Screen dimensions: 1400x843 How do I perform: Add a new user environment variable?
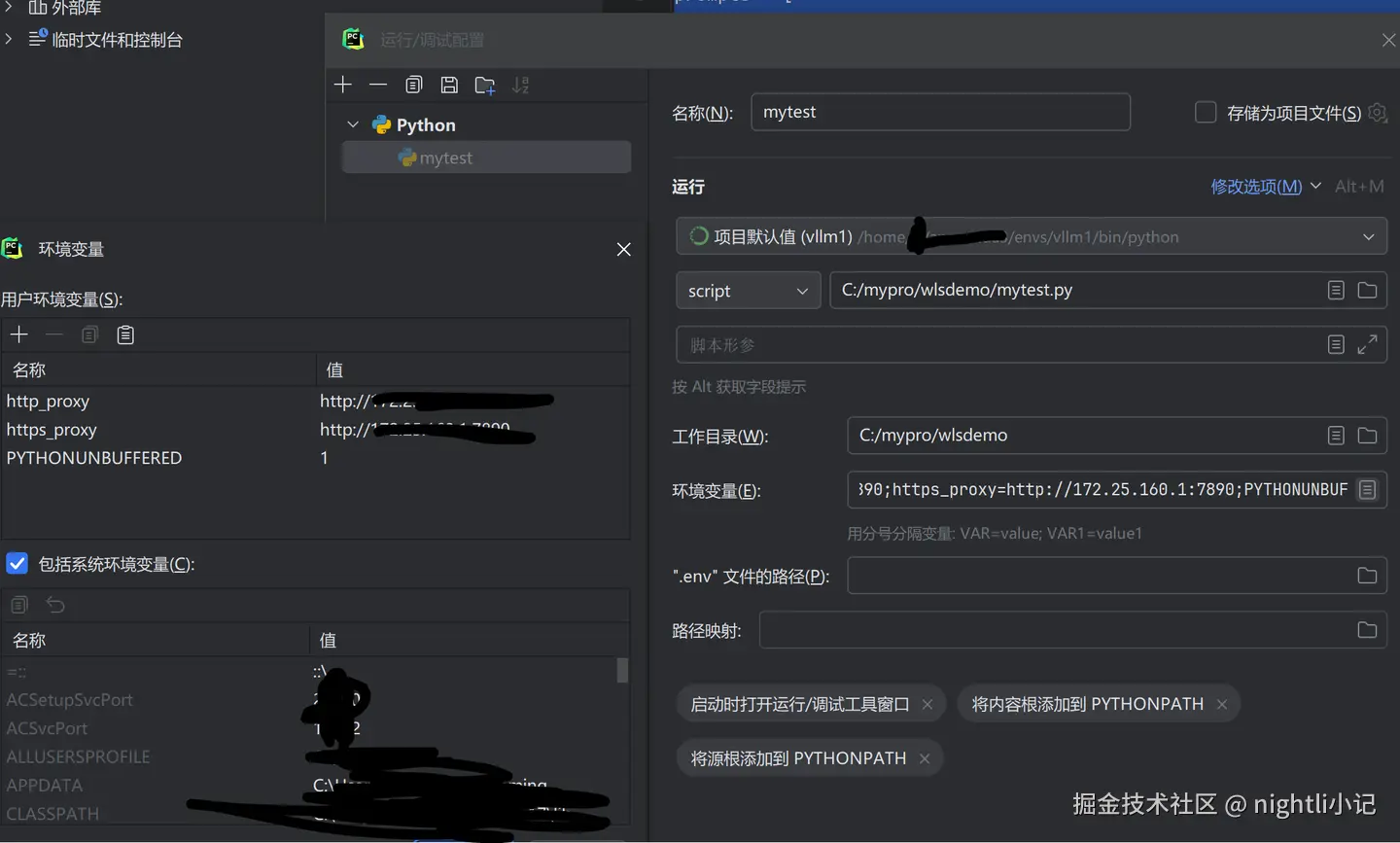click(x=18, y=334)
